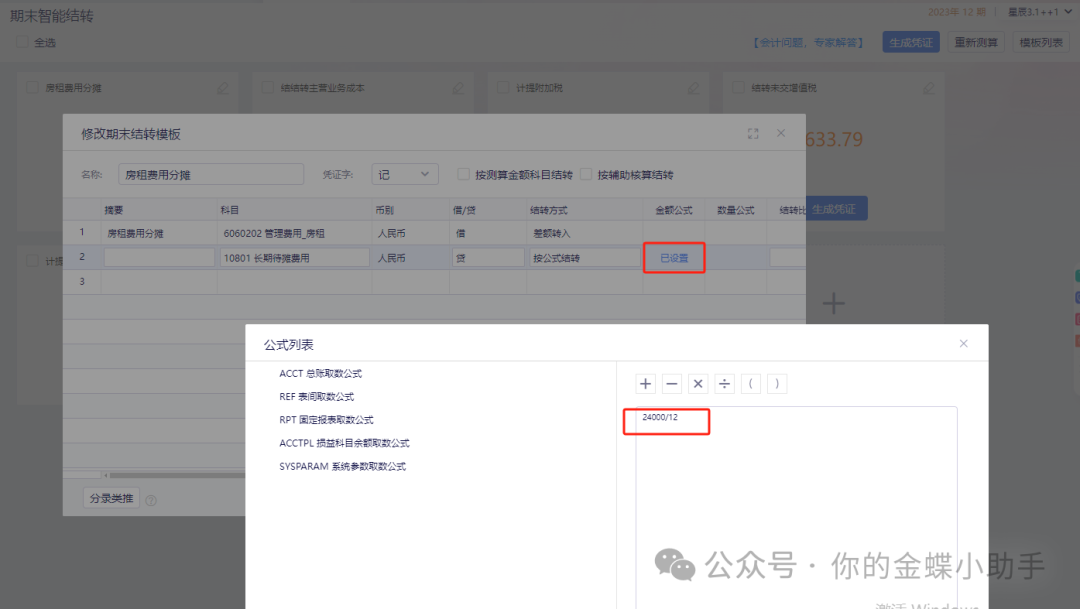This screenshot has width=1080, height=609.
Task: Insert the divide operator into formula
Action: point(724,384)
